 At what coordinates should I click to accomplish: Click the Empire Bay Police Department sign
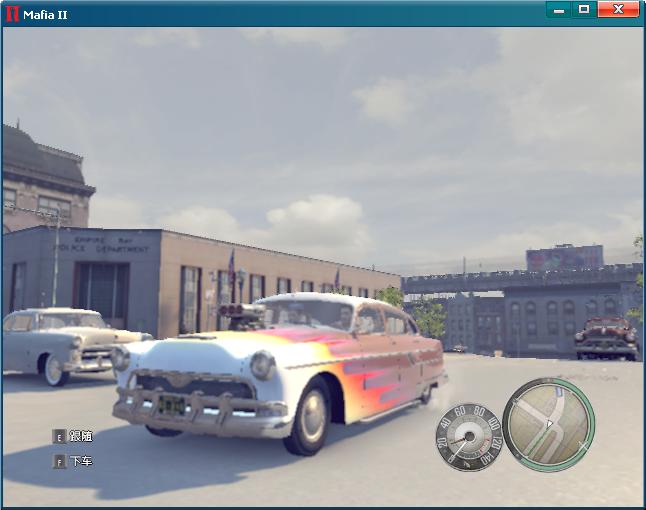[101, 245]
